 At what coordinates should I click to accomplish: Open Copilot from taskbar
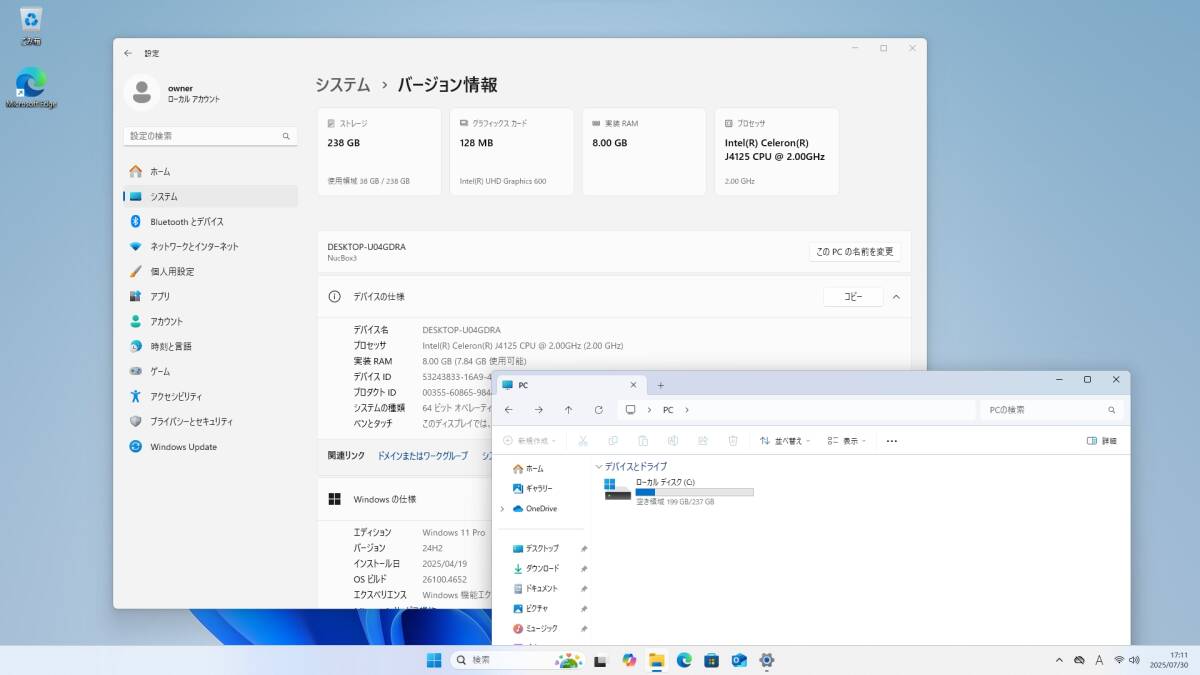pyautogui.click(x=629, y=660)
